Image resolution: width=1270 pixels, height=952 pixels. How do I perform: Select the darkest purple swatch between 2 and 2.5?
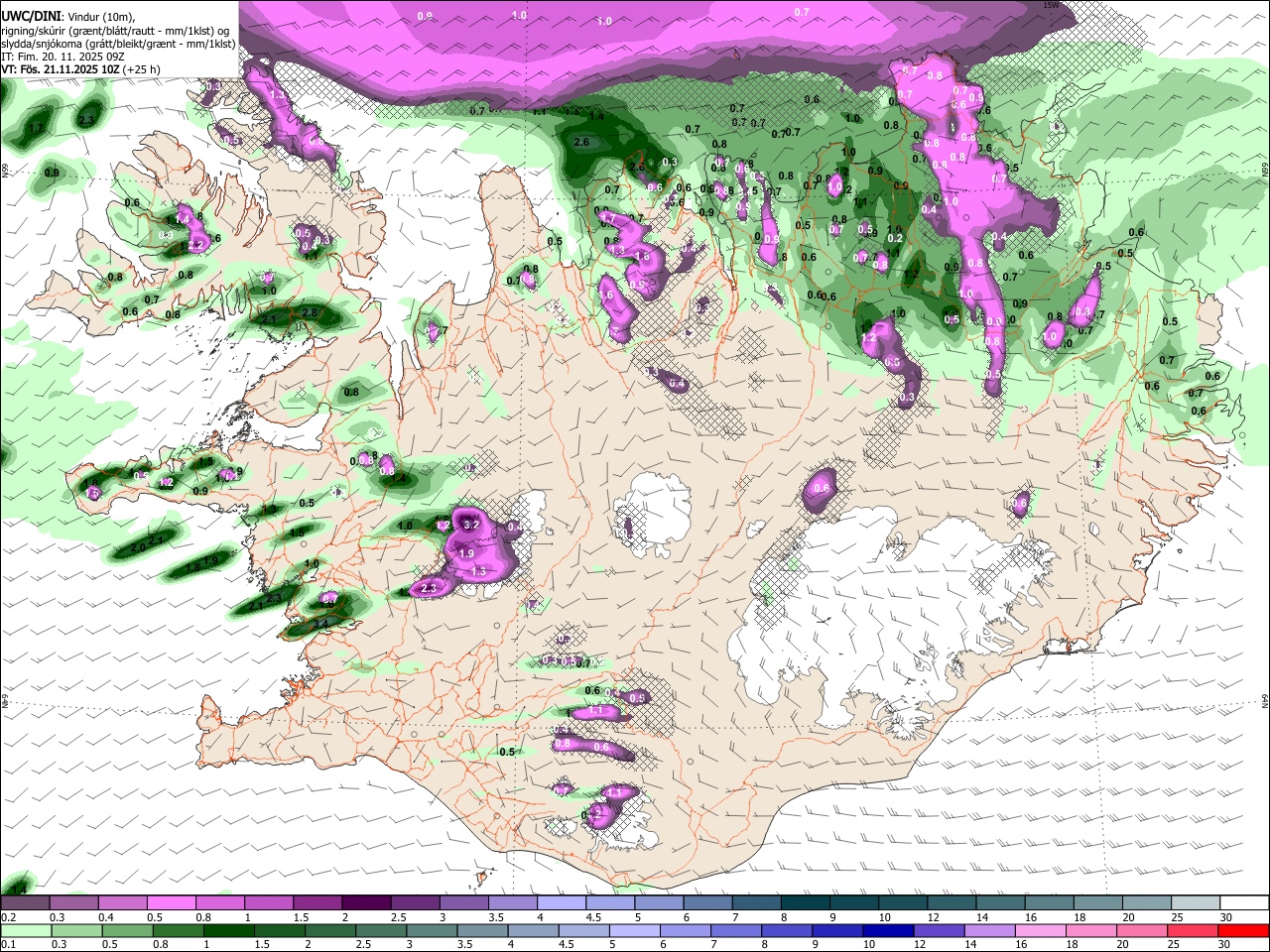(x=365, y=903)
